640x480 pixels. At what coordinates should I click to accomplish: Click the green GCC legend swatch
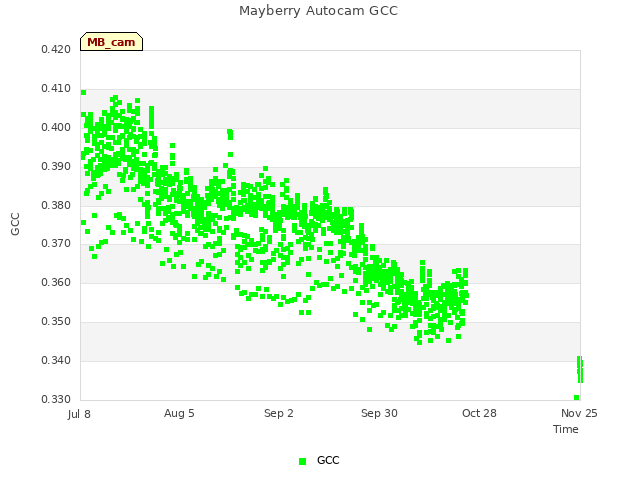pos(302,461)
